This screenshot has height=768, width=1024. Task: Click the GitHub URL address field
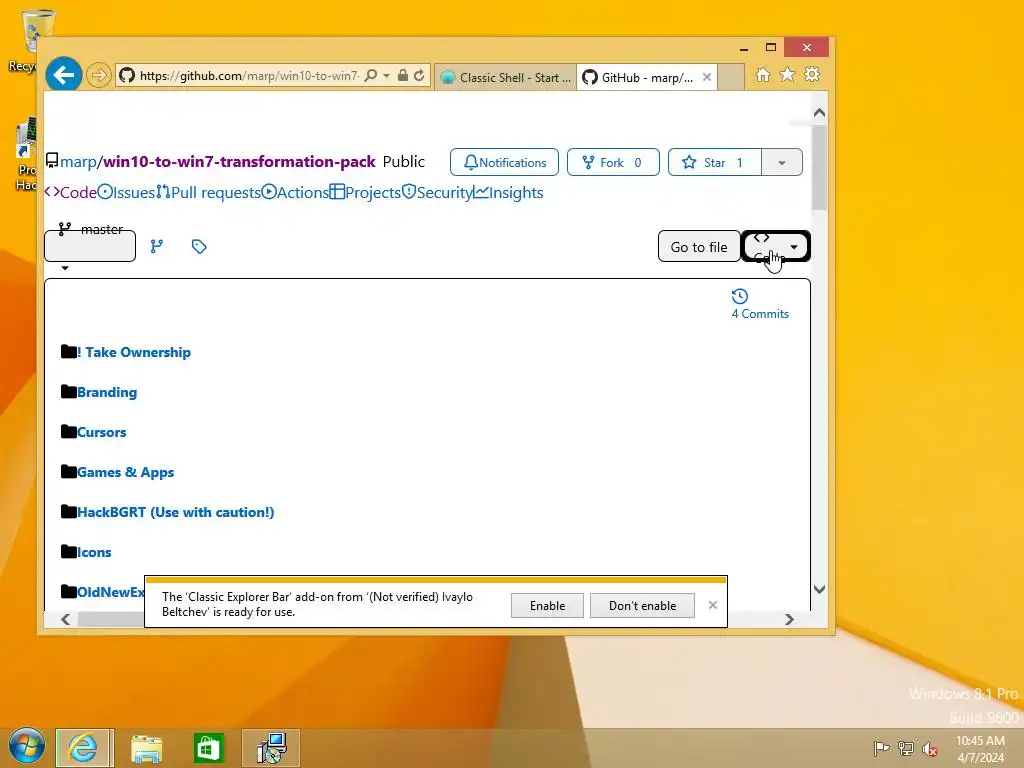[x=248, y=76]
